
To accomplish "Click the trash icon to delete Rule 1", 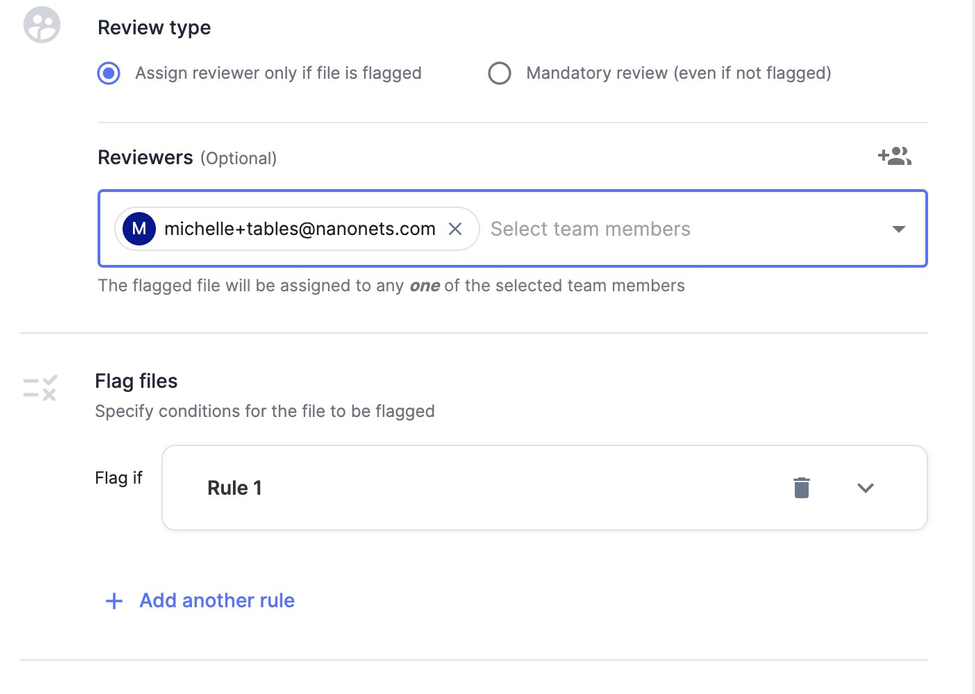I will 801,488.
